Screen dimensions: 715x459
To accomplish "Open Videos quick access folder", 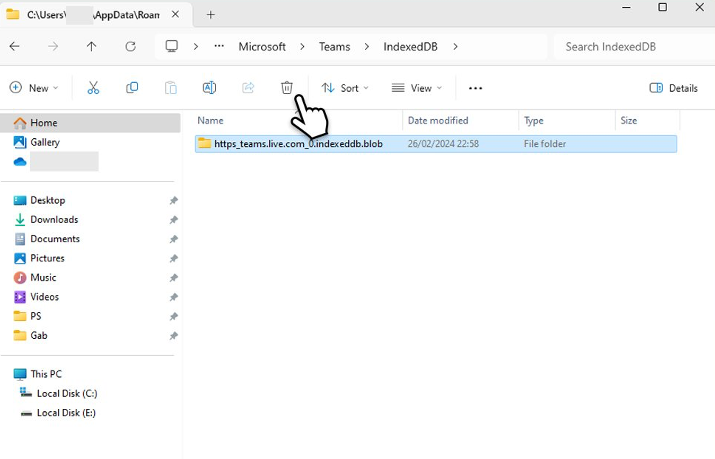I will pos(44,297).
